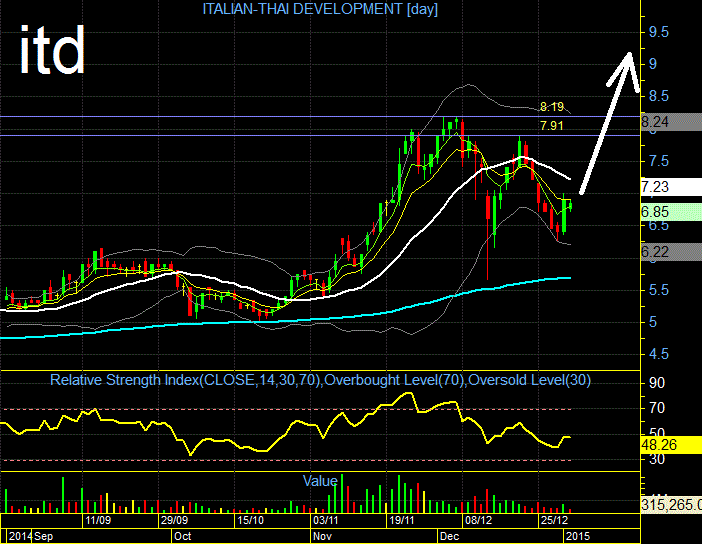
Task: Select the 25/12 date marker
Action: [554, 520]
